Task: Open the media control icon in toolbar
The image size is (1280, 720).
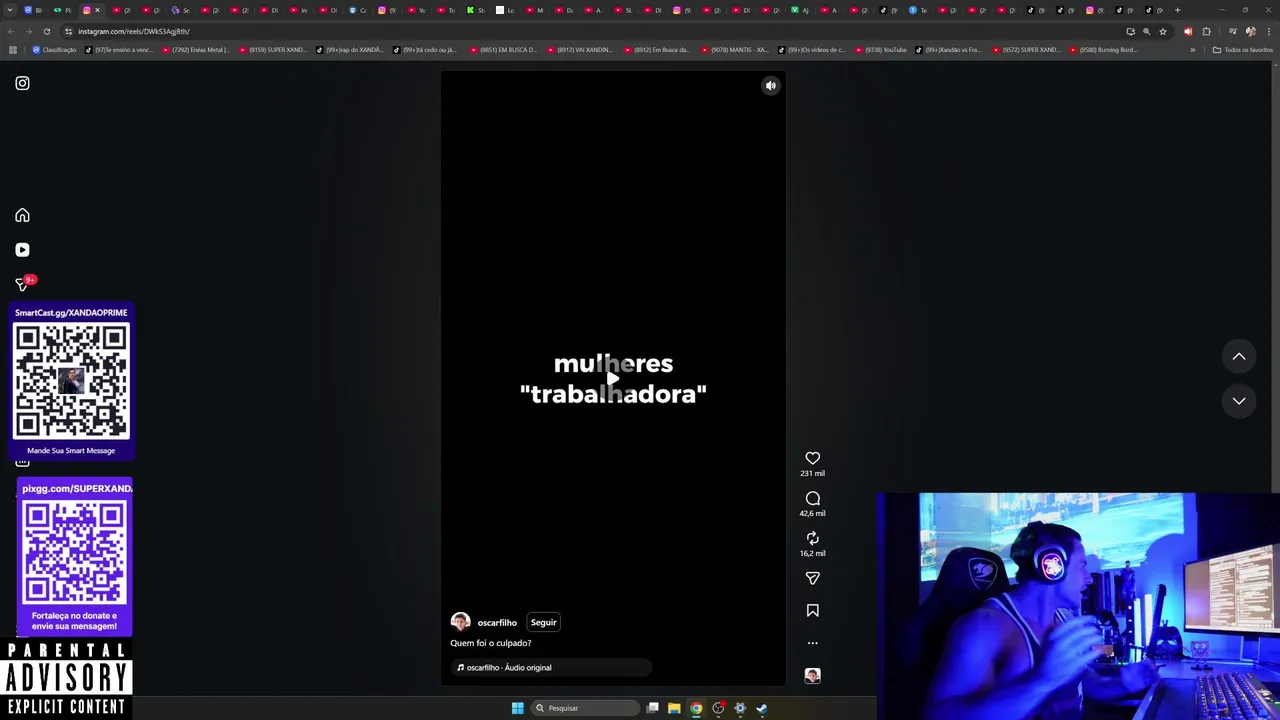Action: [x=1232, y=31]
